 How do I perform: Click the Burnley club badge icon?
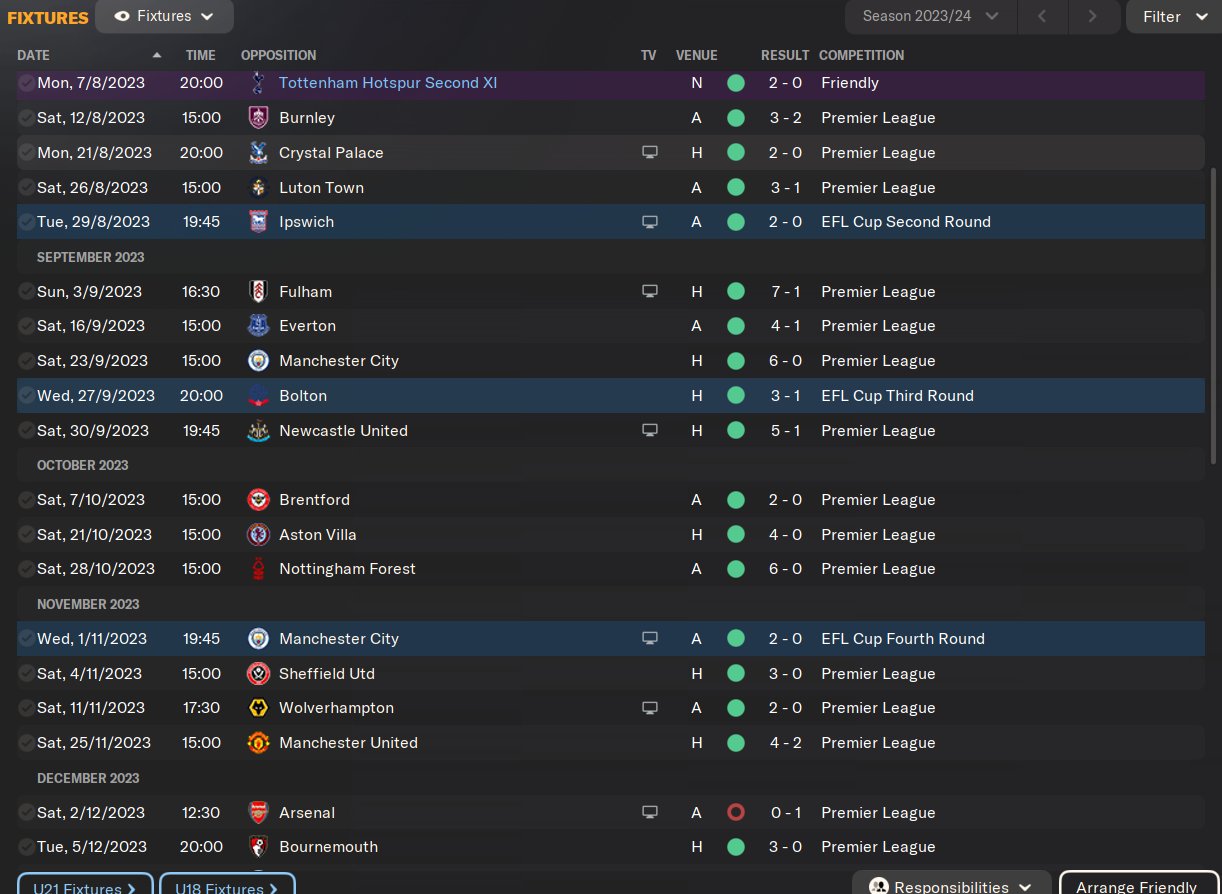click(x=258, y=118)
